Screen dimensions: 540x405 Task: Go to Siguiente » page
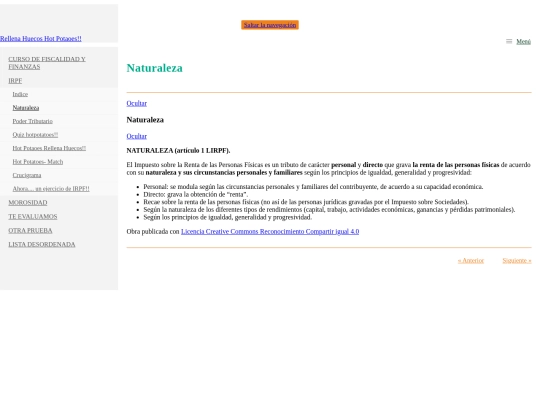point(517,261)
